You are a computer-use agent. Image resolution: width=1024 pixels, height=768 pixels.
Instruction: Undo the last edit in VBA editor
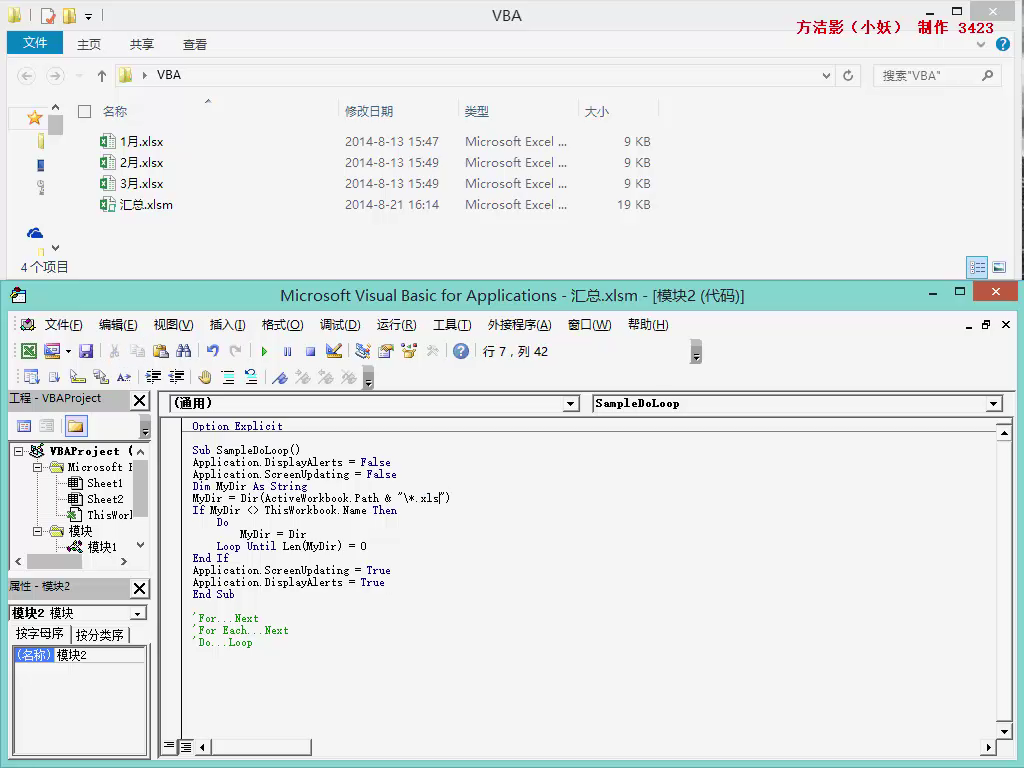pos(212,351)
